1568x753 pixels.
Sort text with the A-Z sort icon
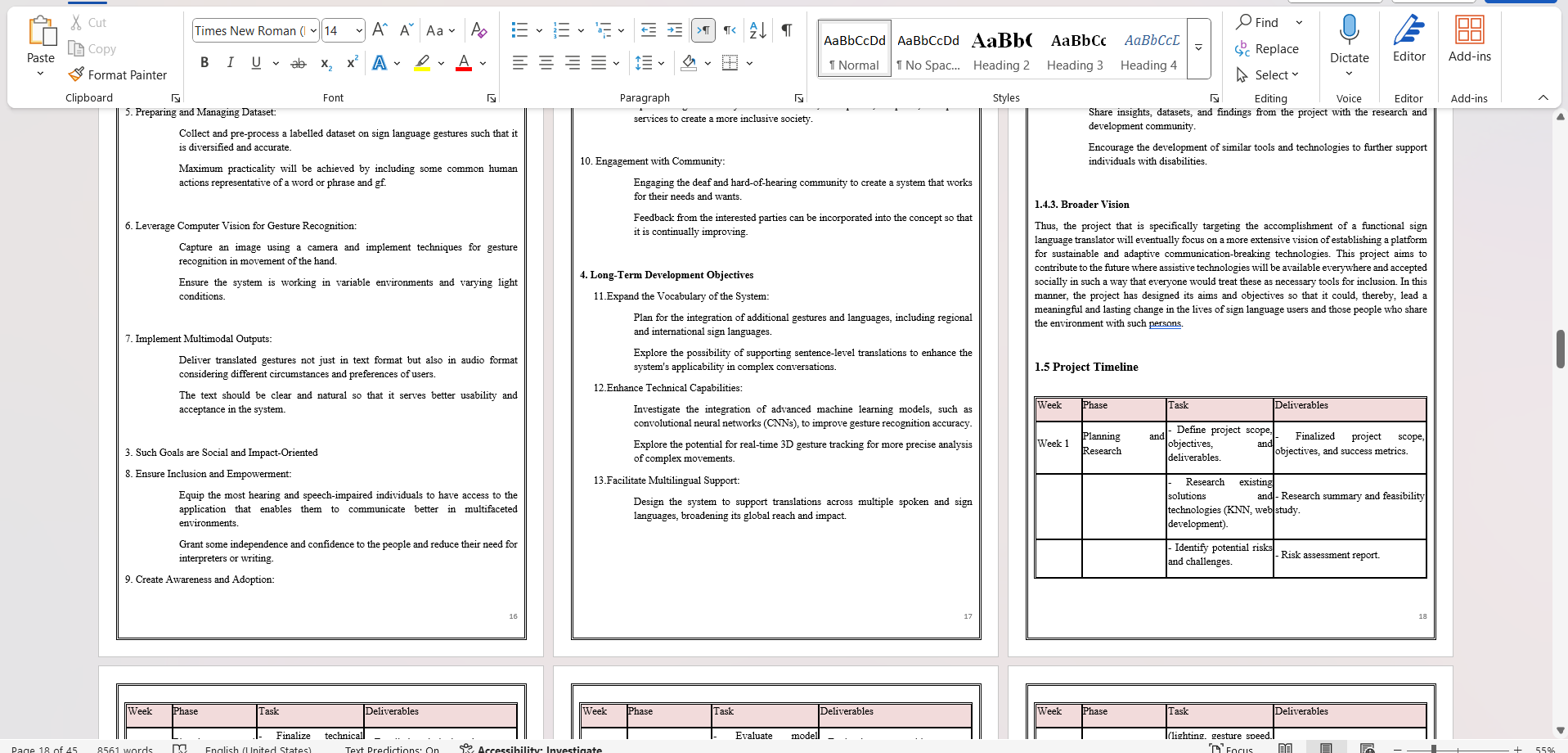pos(757,30)
